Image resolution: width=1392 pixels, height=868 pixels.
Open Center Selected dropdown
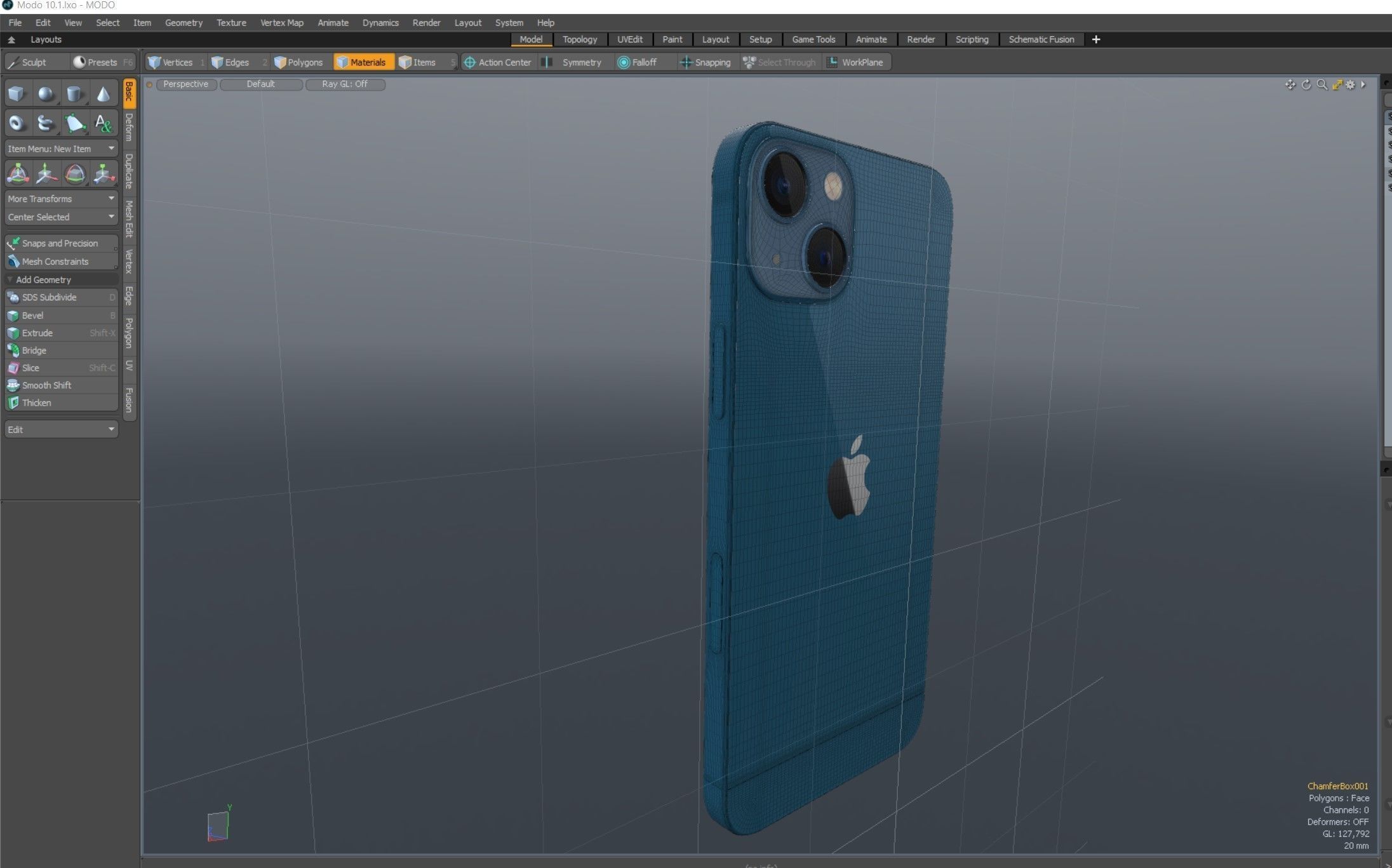[61, 217]
